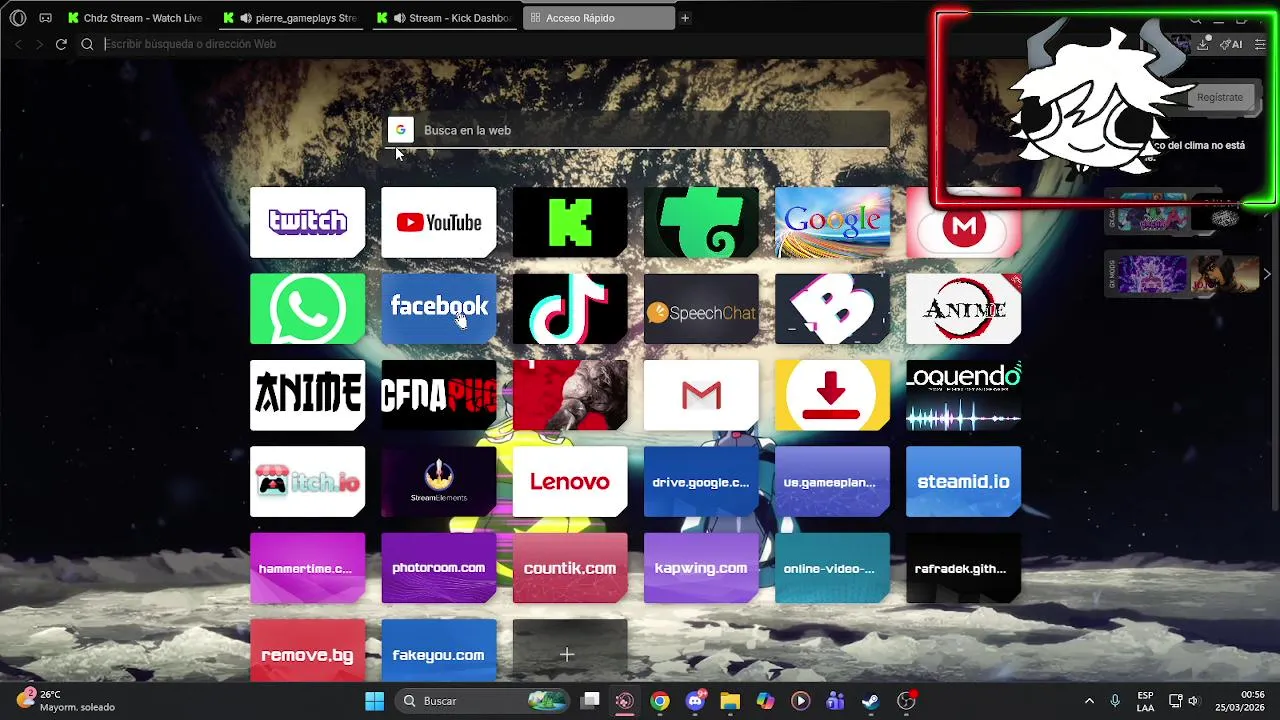Open the Lenovo speed dial tile
The height and width of the screenshot is (720, 1280).
570,482
